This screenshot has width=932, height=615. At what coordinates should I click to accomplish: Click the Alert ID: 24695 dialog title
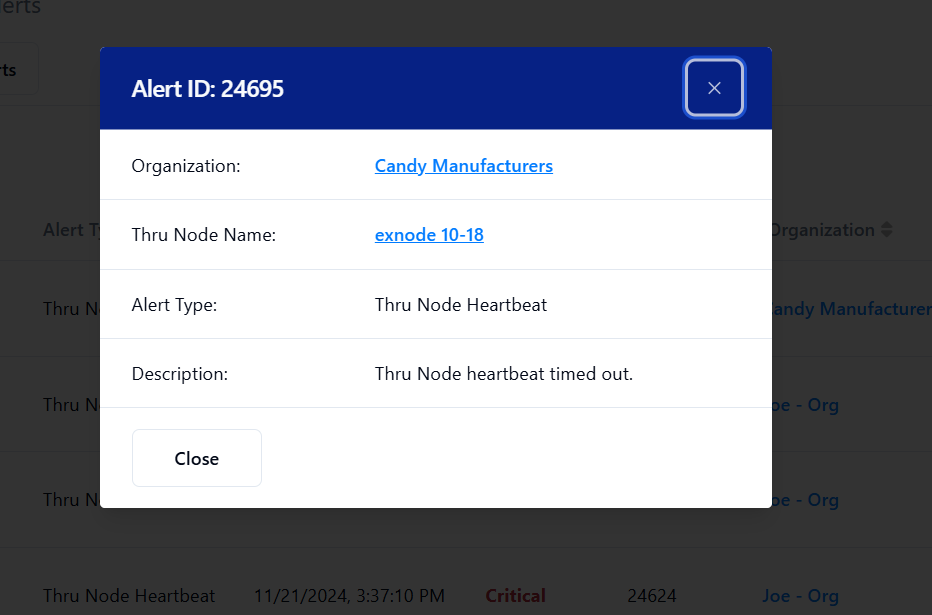(x=208, y=89)
